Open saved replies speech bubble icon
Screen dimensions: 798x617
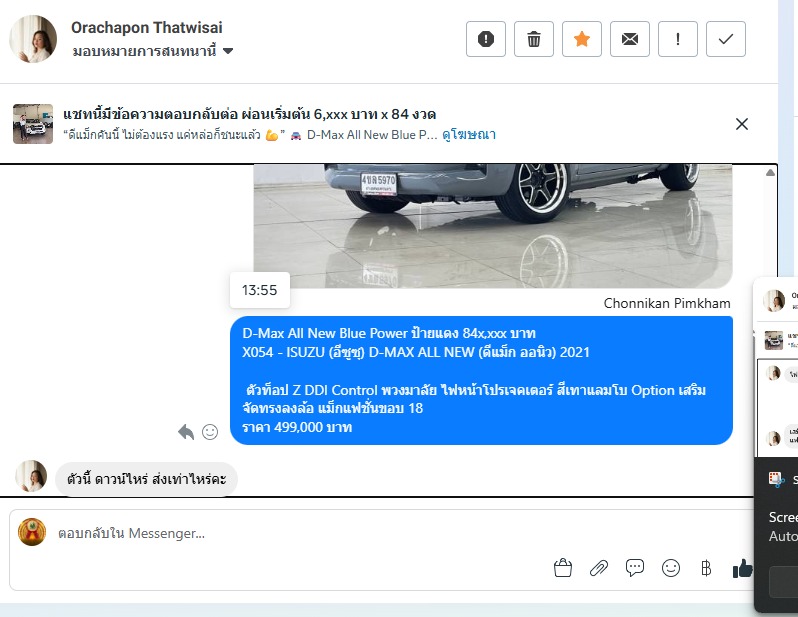[635, 568]
